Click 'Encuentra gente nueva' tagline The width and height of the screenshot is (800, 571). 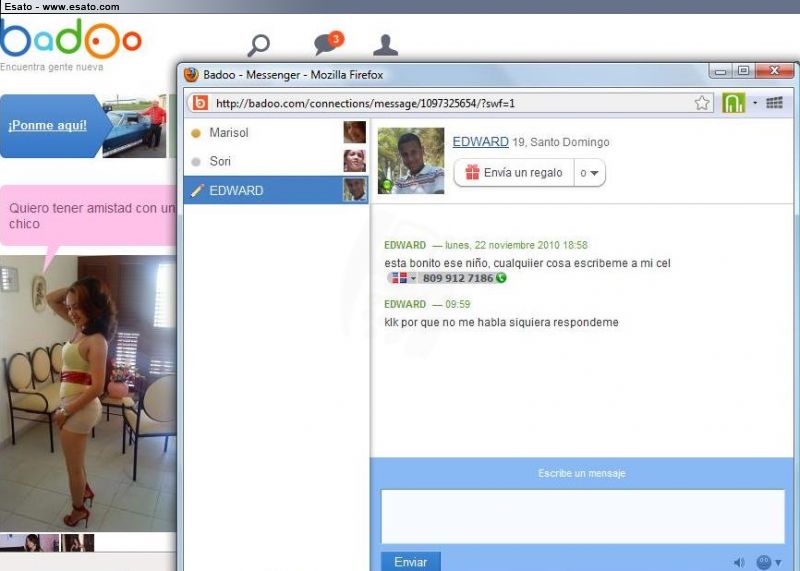pyautogui.click(x=52, y=67)
